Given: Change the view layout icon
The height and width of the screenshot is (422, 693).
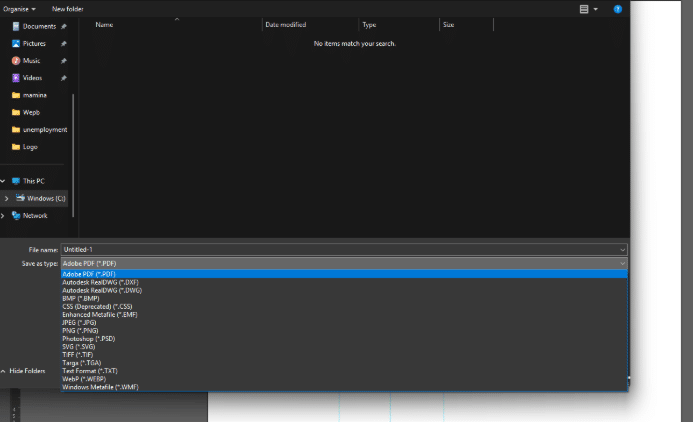Looking at the screenshot, I should coord(584,9).
